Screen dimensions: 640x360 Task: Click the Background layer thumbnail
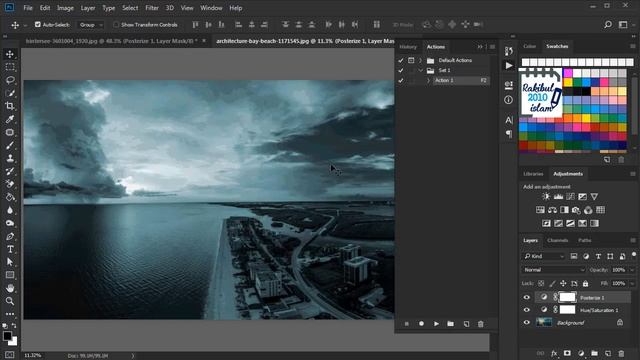[x=544, y=322]
